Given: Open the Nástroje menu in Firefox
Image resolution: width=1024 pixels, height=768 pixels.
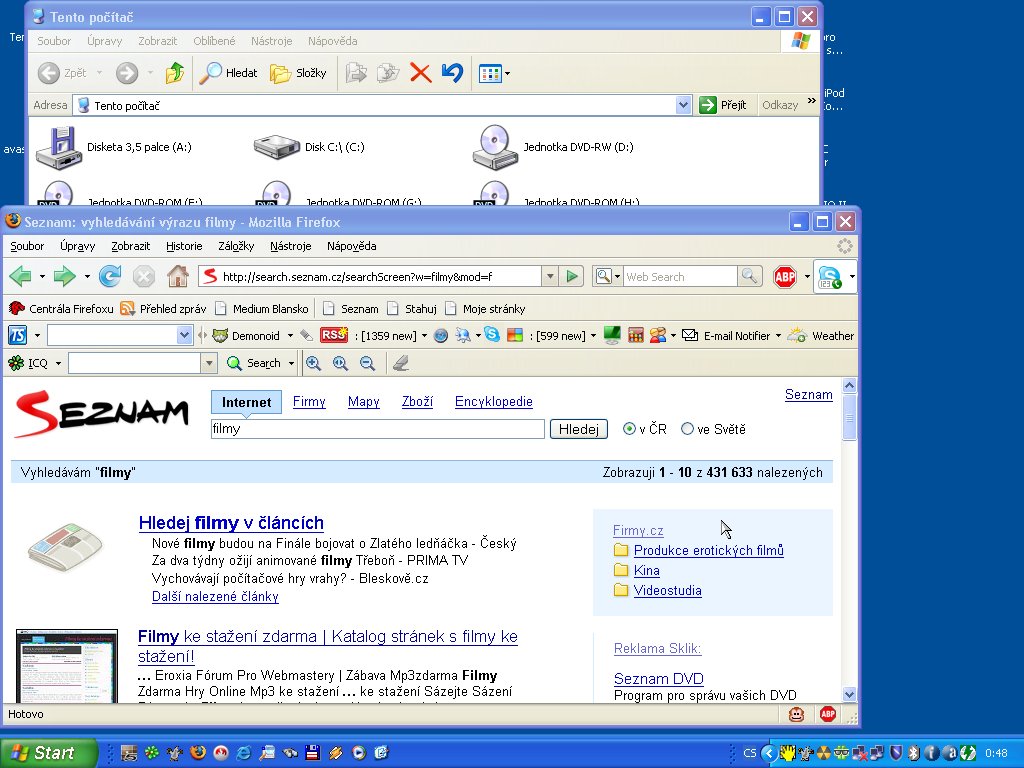Looking at the screenshot, I should 291,246.
